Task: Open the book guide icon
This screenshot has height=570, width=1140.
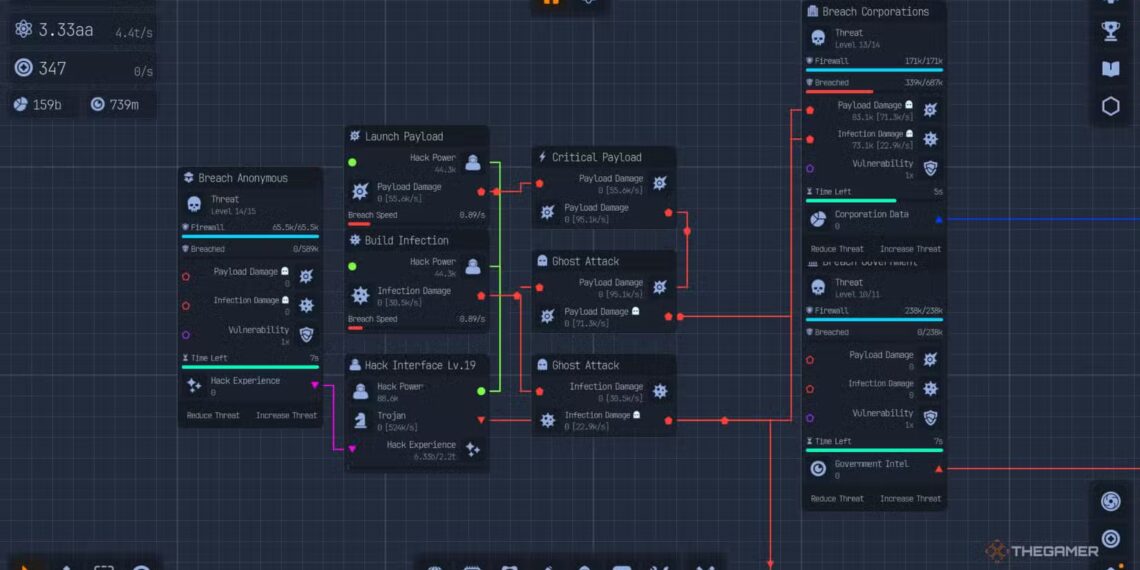Action: pyautogui.click(x=1110, y=69)
